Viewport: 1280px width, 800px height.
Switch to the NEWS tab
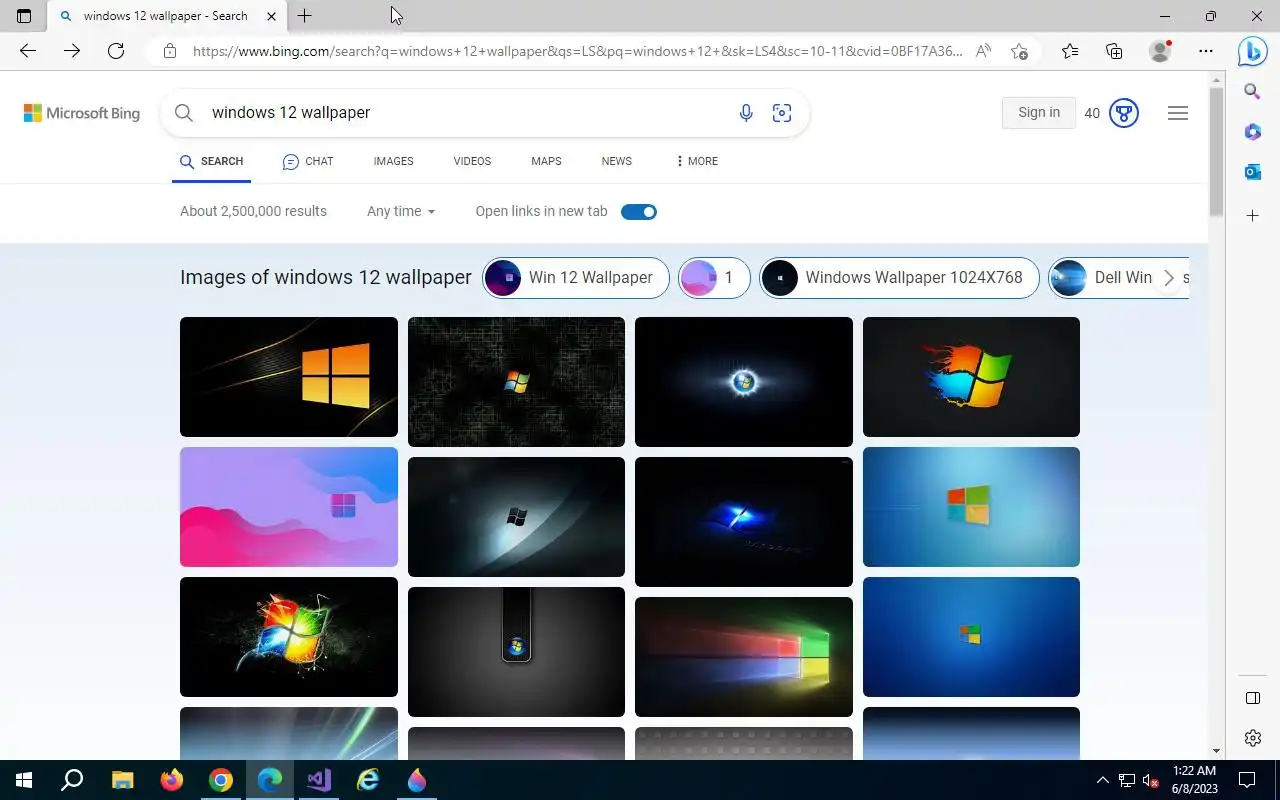coord(616,161)
